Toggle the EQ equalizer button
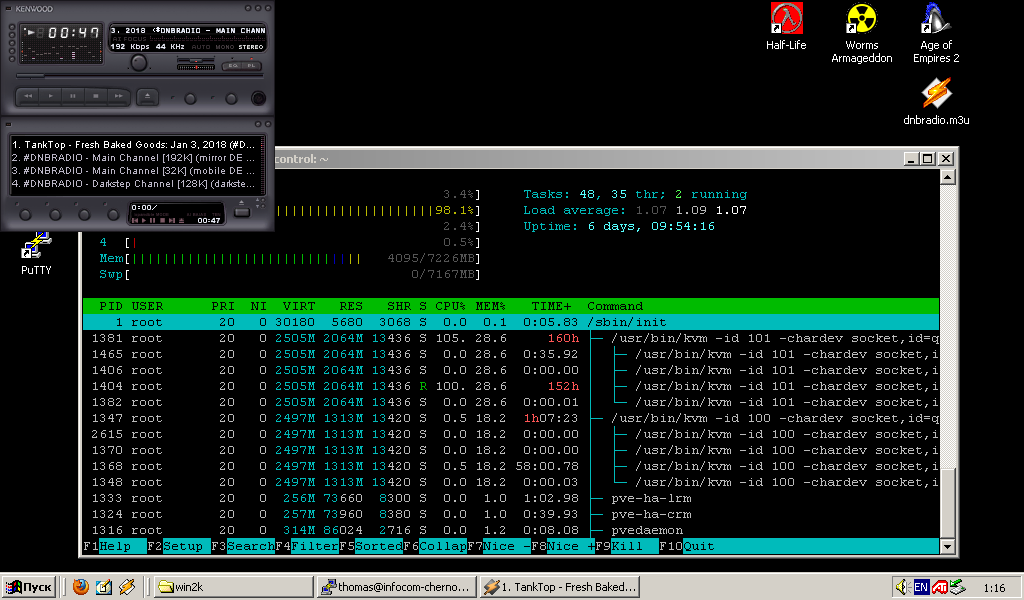Image resolution: width=1024 pixels, height=600 pixels. click(x=233, y=66)
